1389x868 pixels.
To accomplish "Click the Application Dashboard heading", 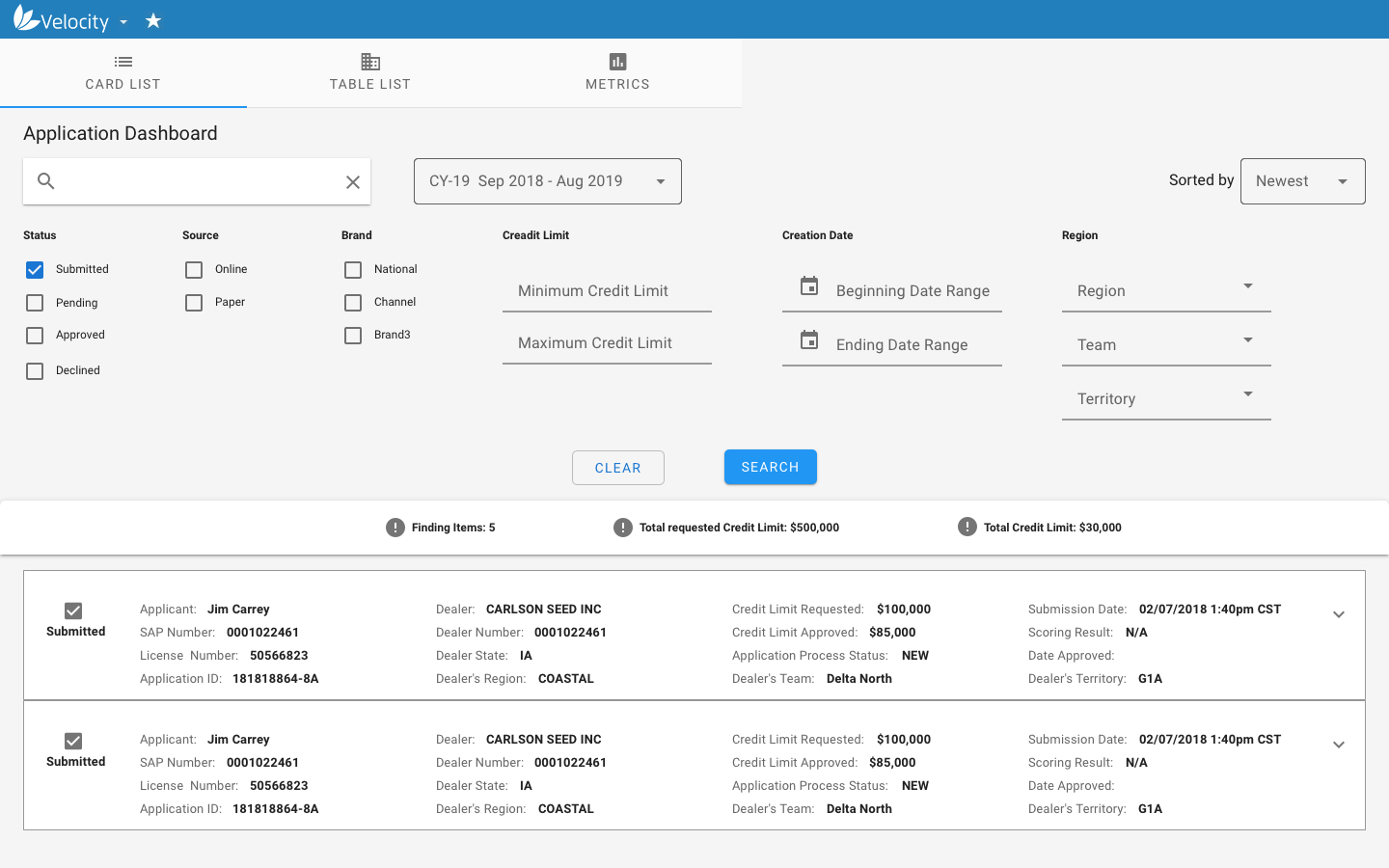I will point(121,133).
